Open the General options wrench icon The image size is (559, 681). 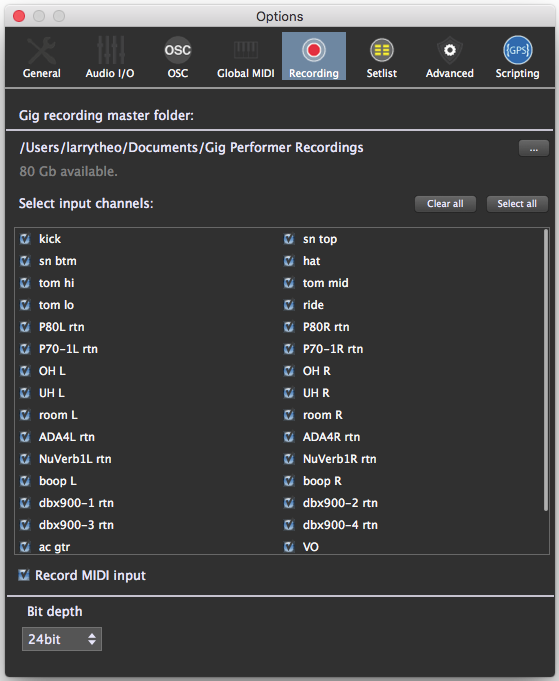41,50
